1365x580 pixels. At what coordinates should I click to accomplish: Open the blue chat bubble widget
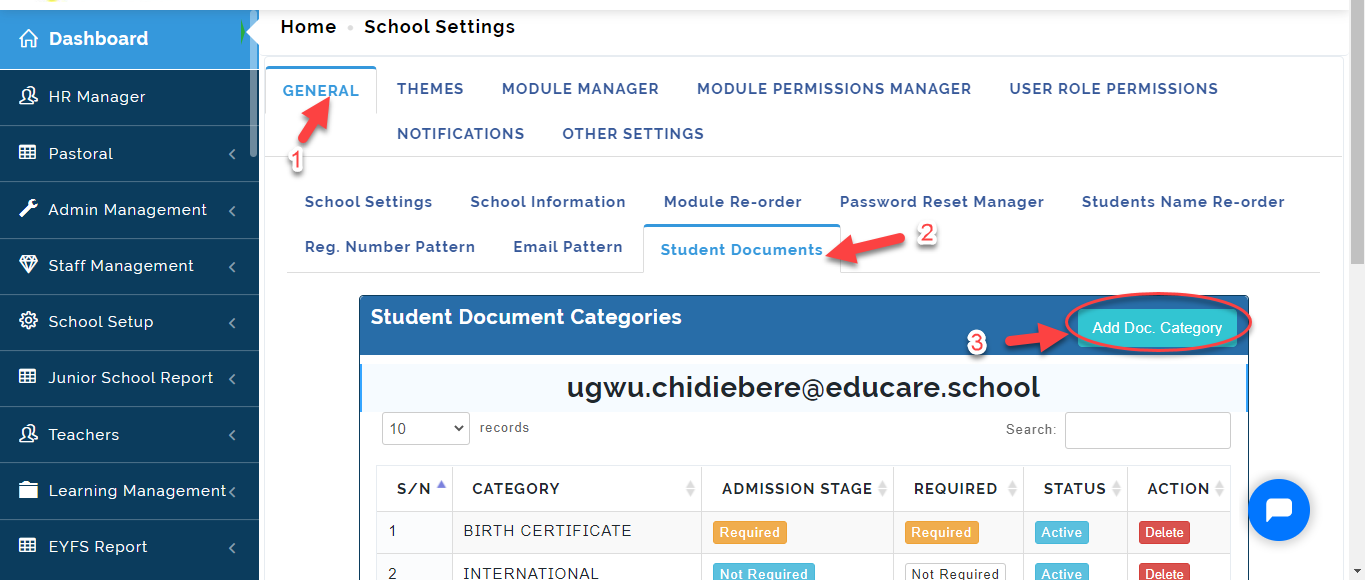(1279, 510)
